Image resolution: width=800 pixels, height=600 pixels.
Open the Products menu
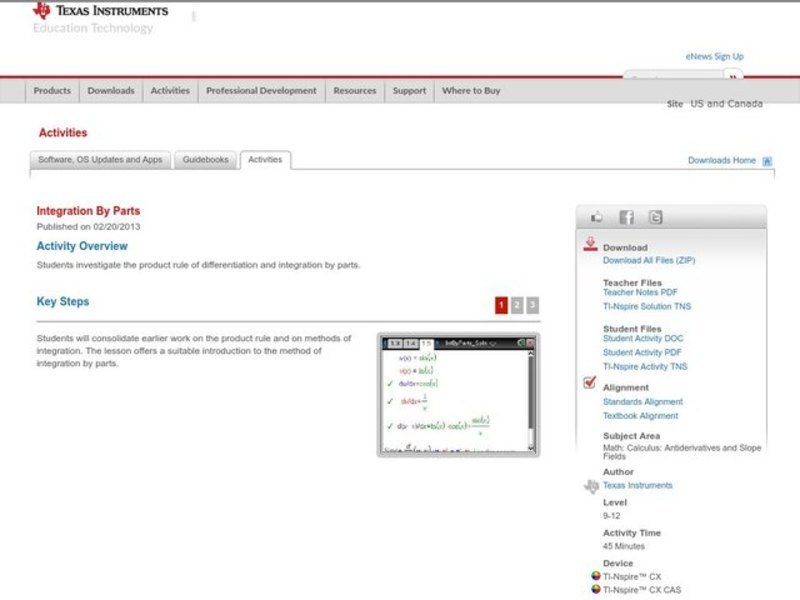coord(52,91)
